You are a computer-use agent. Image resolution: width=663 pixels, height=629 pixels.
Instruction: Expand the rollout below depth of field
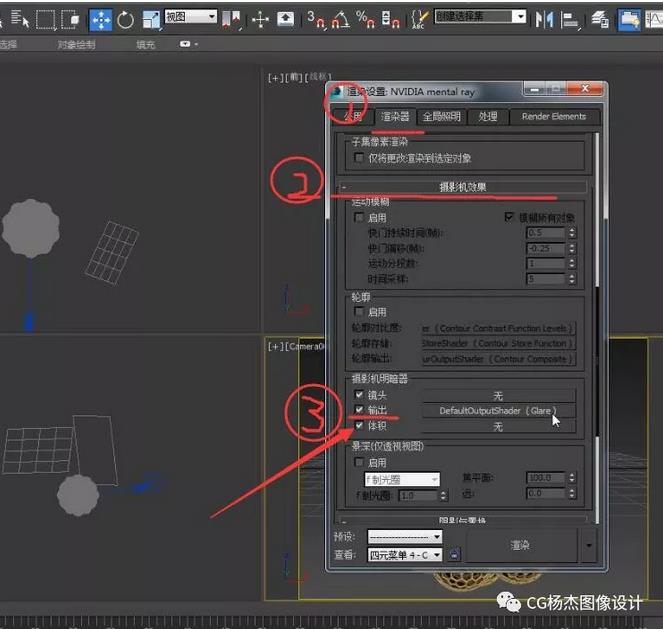click(x=463, y=520)
